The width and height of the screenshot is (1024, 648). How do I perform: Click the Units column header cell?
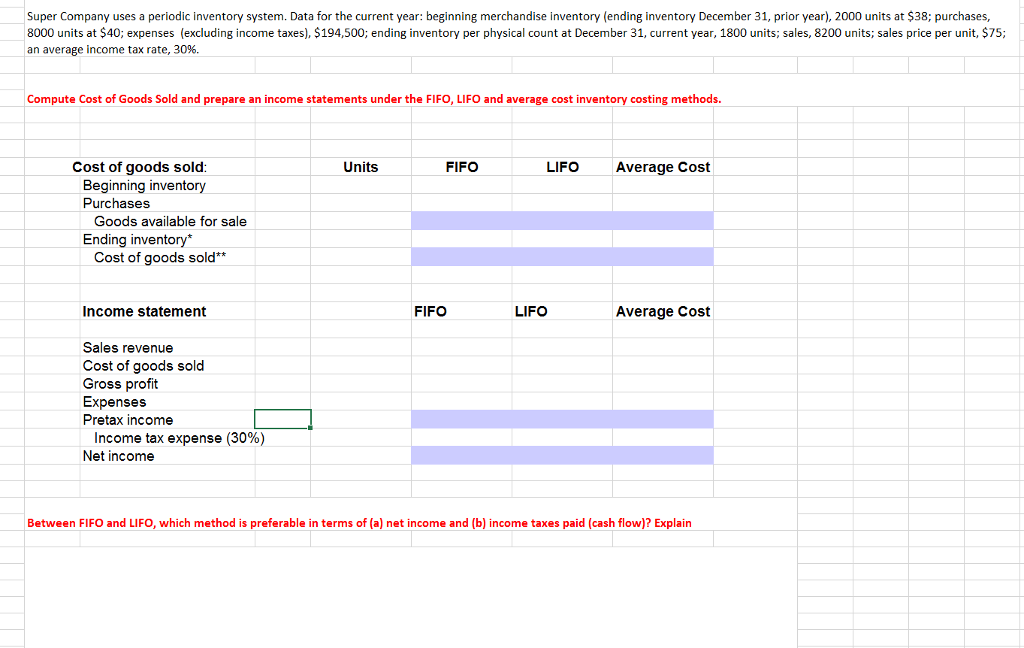pyautogui.click(x=361, y=167)
